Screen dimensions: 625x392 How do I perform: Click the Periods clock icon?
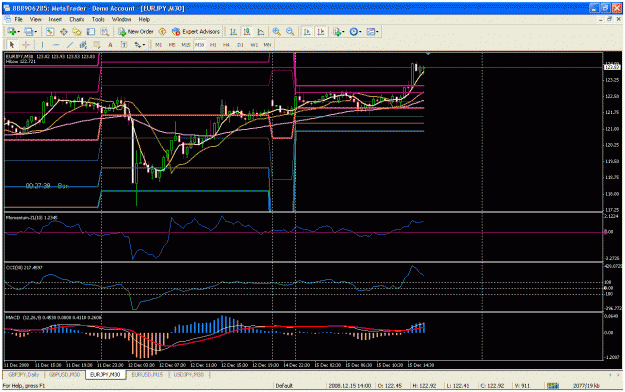353,32
